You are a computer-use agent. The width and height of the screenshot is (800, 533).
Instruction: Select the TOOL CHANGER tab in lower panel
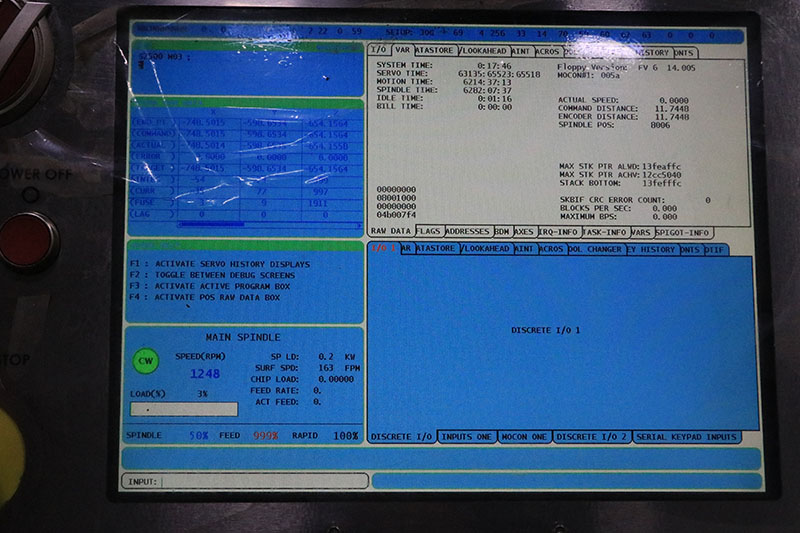(x=596, y=249)
